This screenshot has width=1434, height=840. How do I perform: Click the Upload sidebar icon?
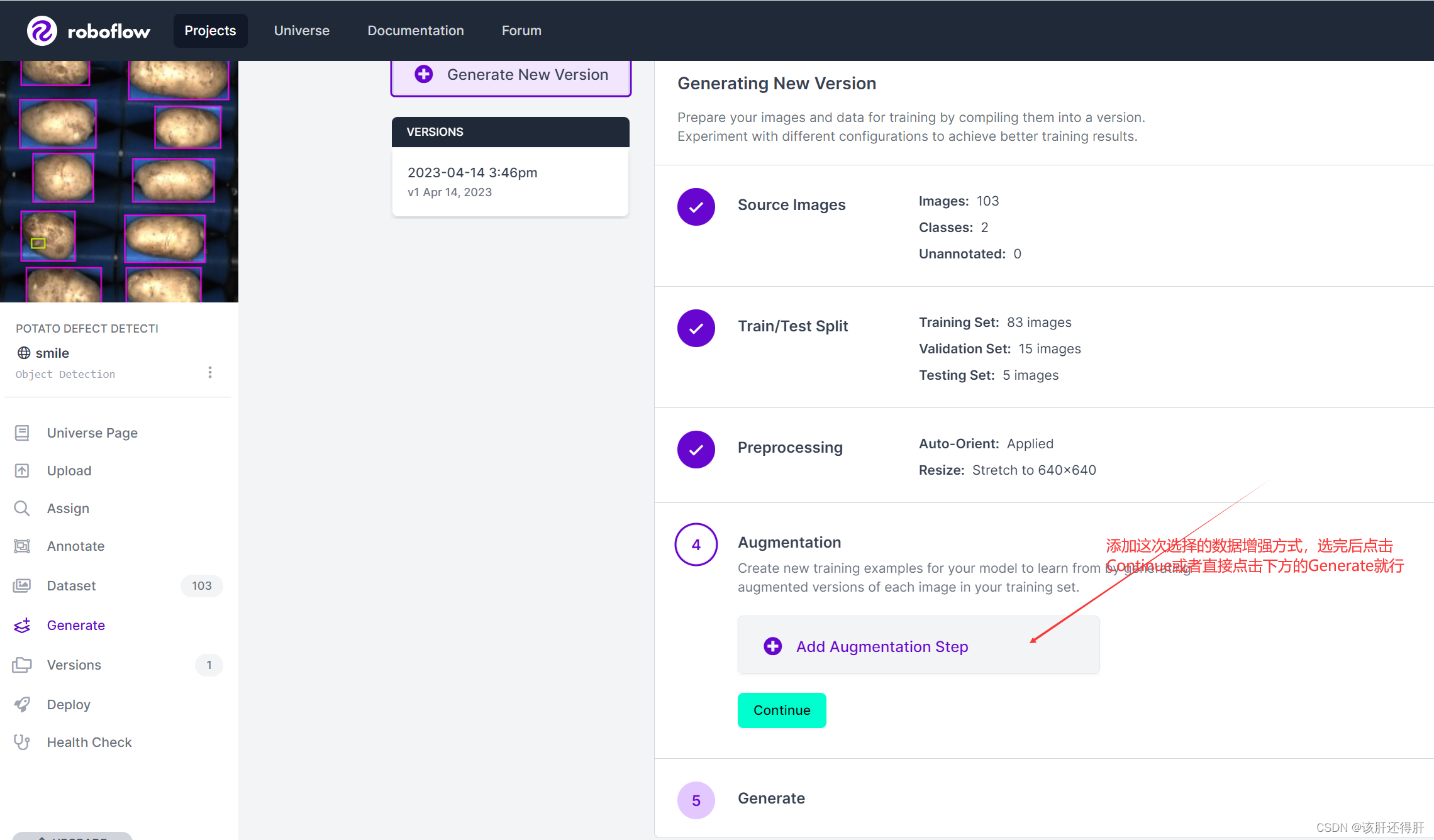click(x=22, y=470)
